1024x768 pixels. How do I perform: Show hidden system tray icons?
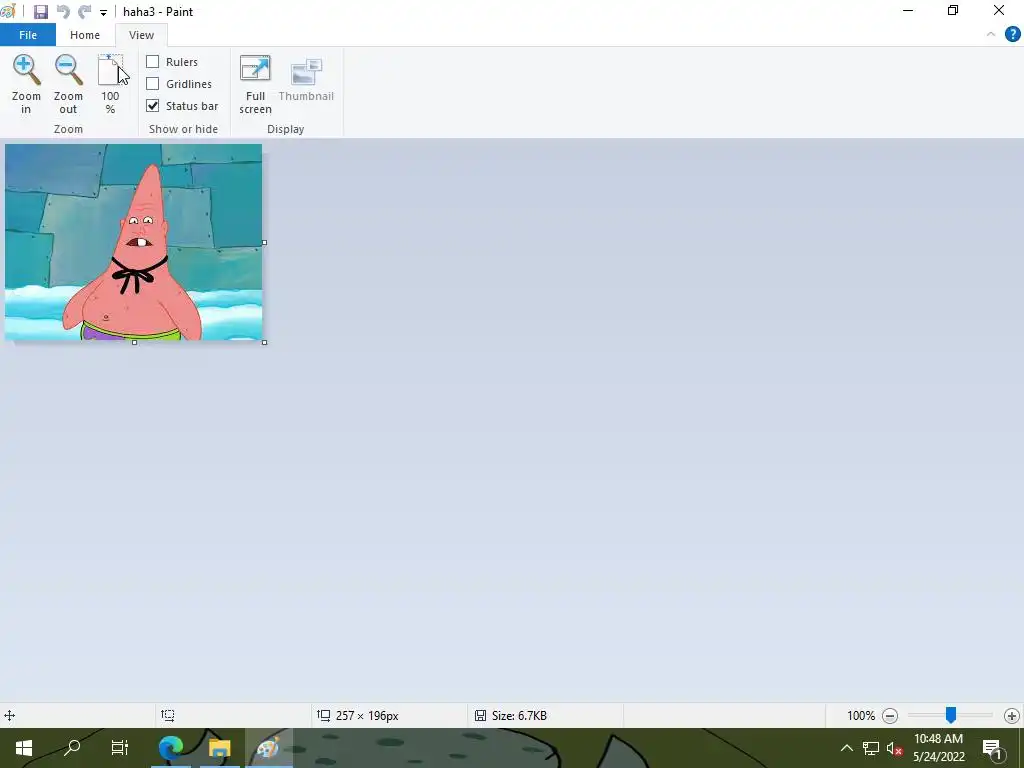[x=846, y=748]
